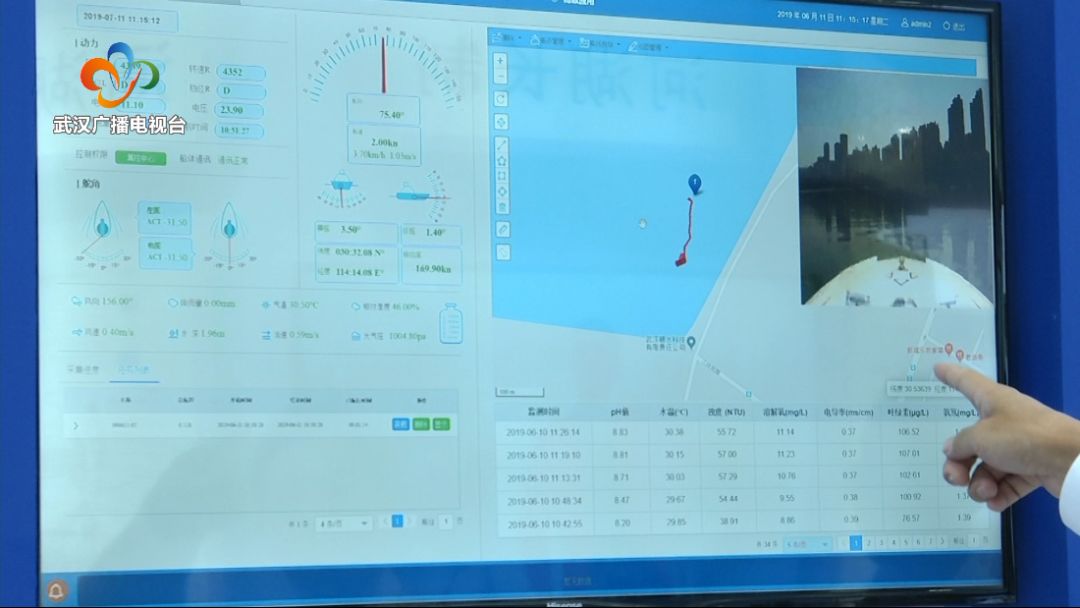Zoom in on the map with plus button
This screenshot has height=608, width=1080.
501,60
